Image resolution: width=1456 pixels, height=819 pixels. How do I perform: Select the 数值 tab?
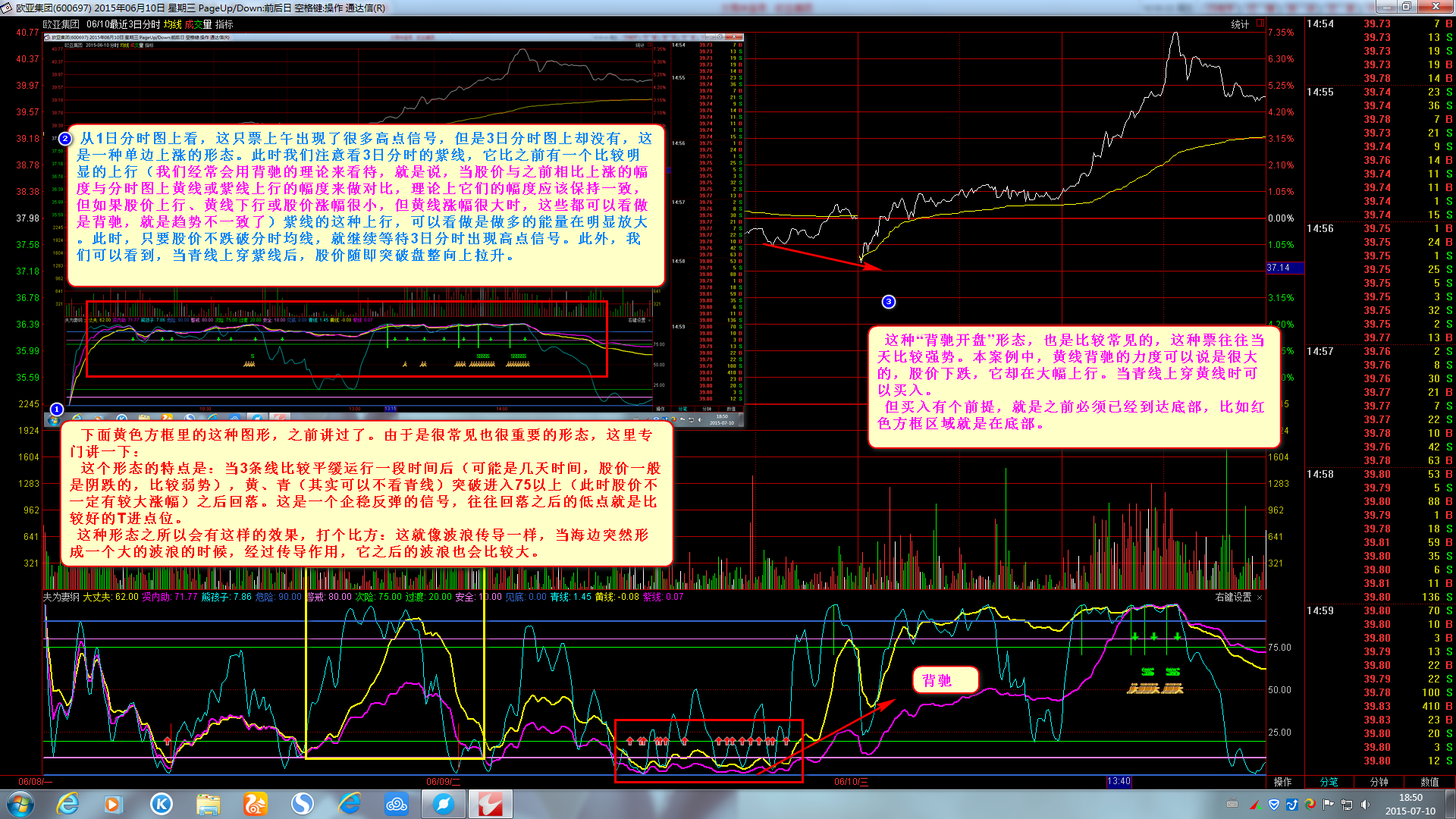[1429, 782]
